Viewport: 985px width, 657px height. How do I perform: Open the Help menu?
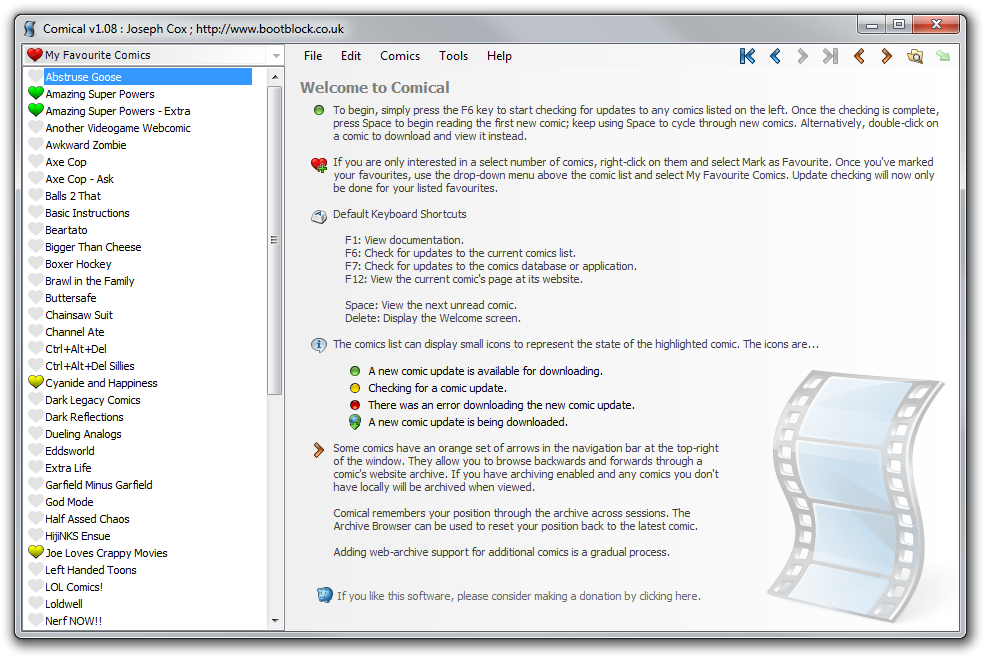pyautogui.click(x=499, y=56)
